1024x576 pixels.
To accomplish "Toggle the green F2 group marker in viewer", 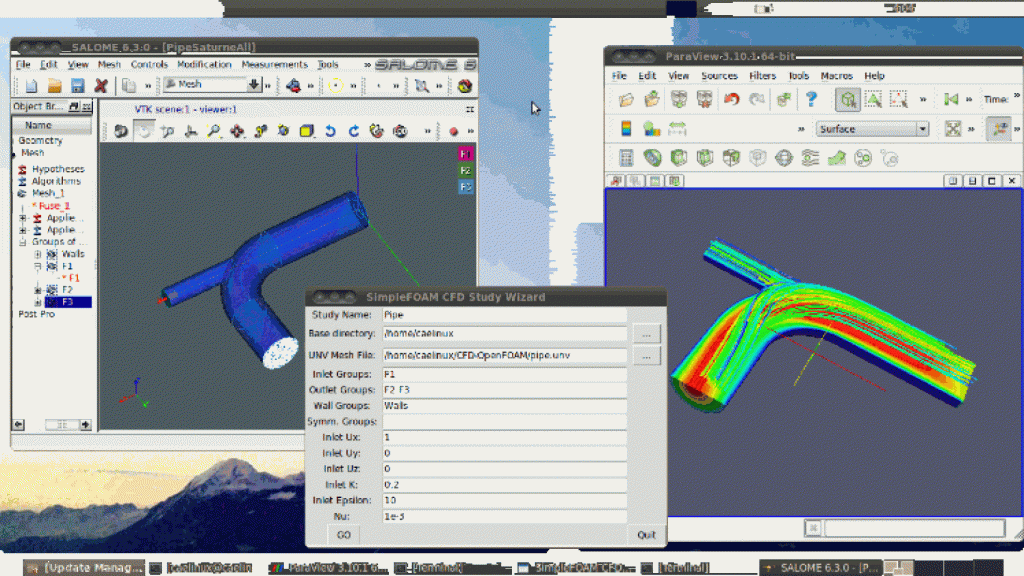I will coord(465,171).
